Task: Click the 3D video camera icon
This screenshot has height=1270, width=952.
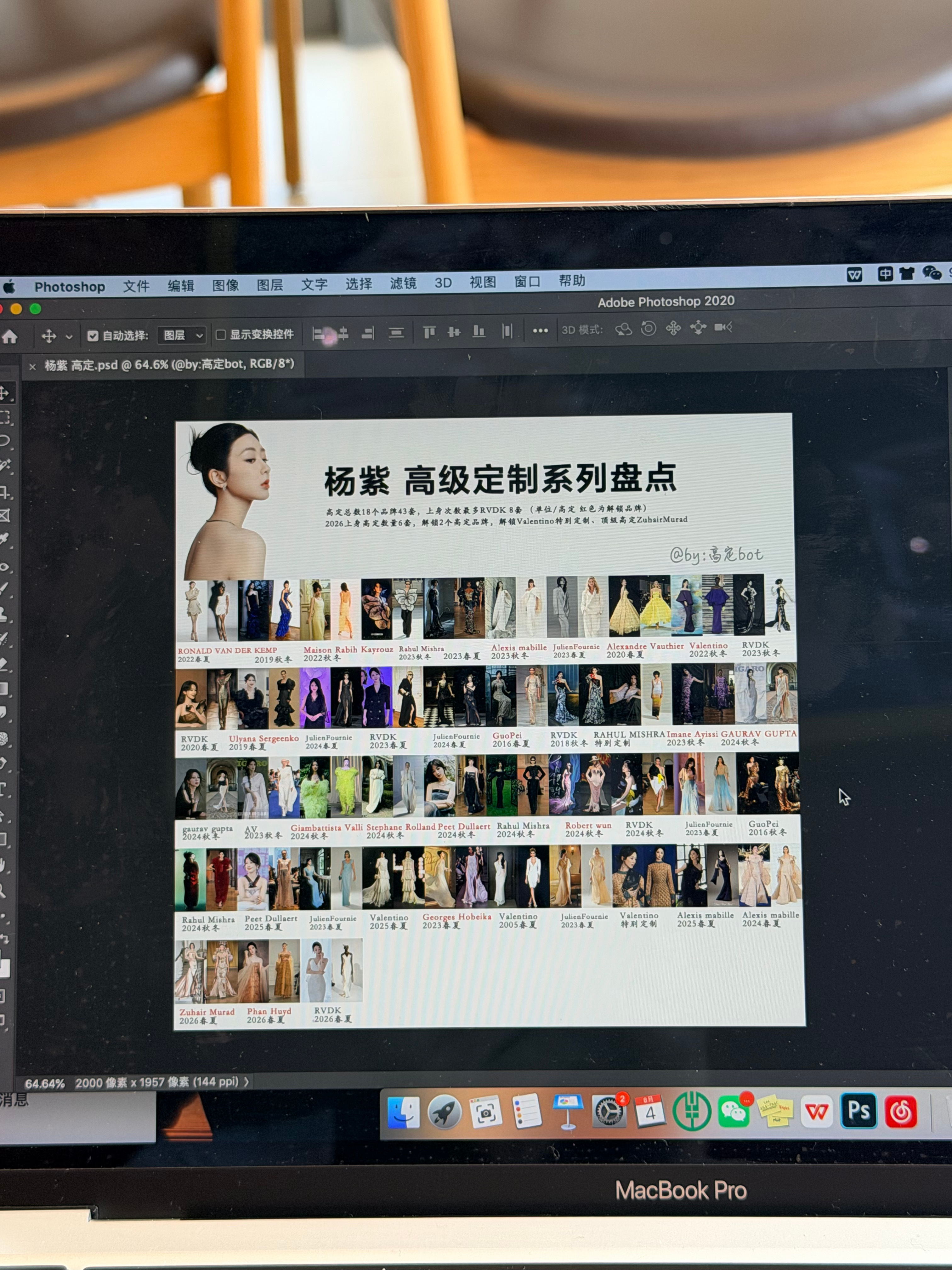Action: 723,327
